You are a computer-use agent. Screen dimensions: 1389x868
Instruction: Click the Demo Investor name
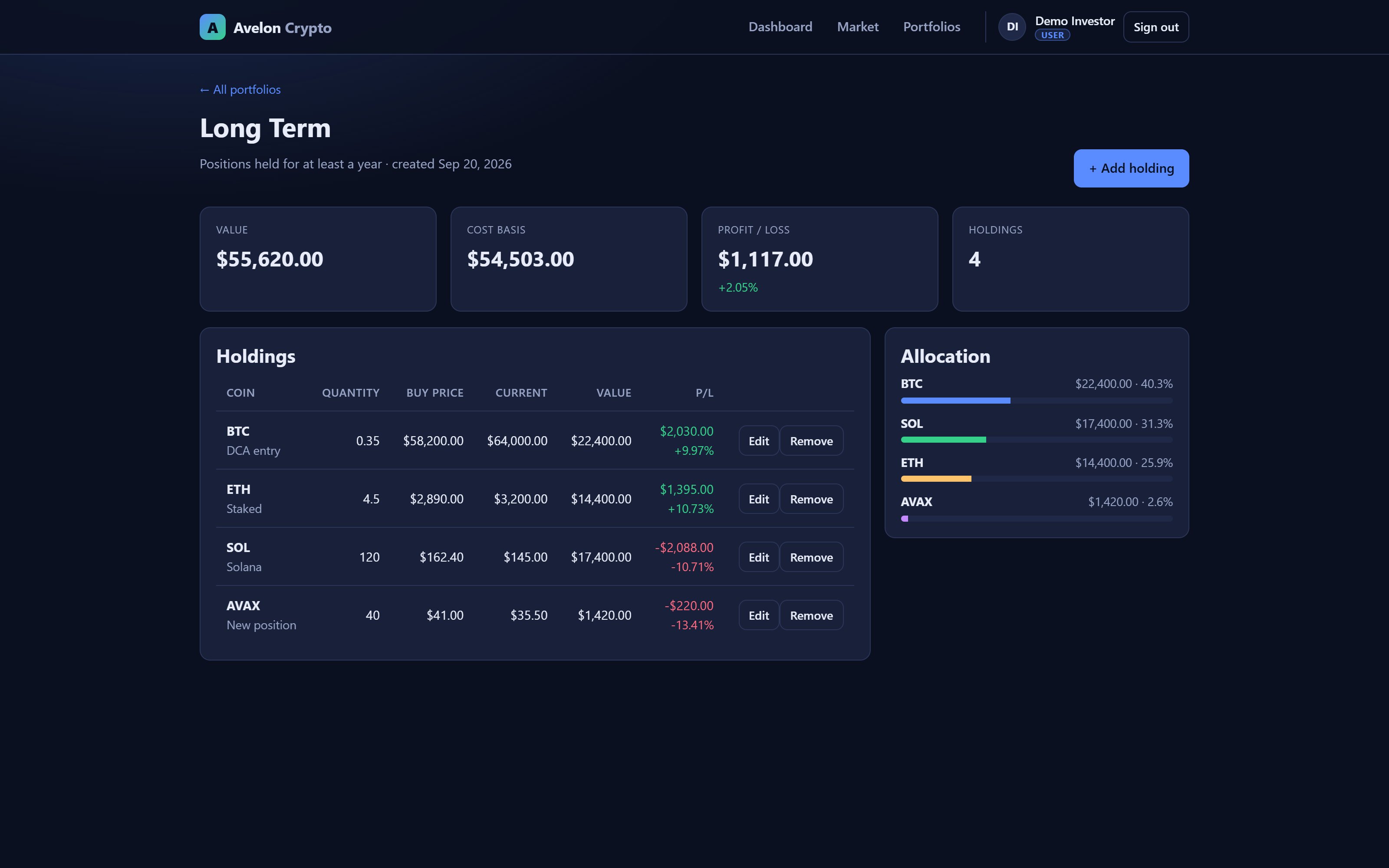coord(1074,21)
